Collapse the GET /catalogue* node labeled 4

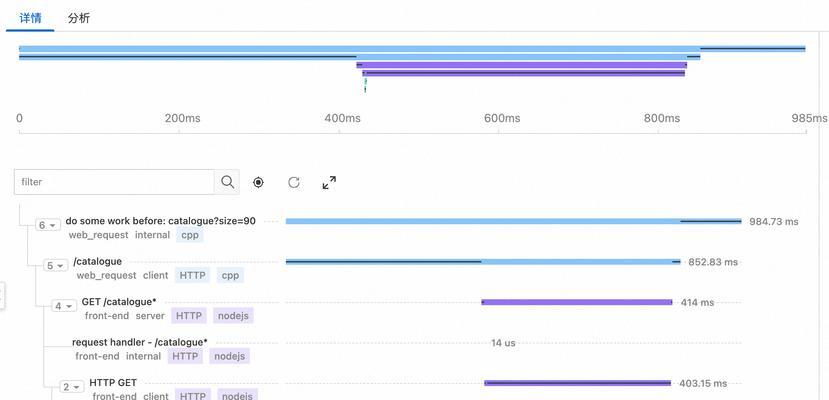point(64,306)
